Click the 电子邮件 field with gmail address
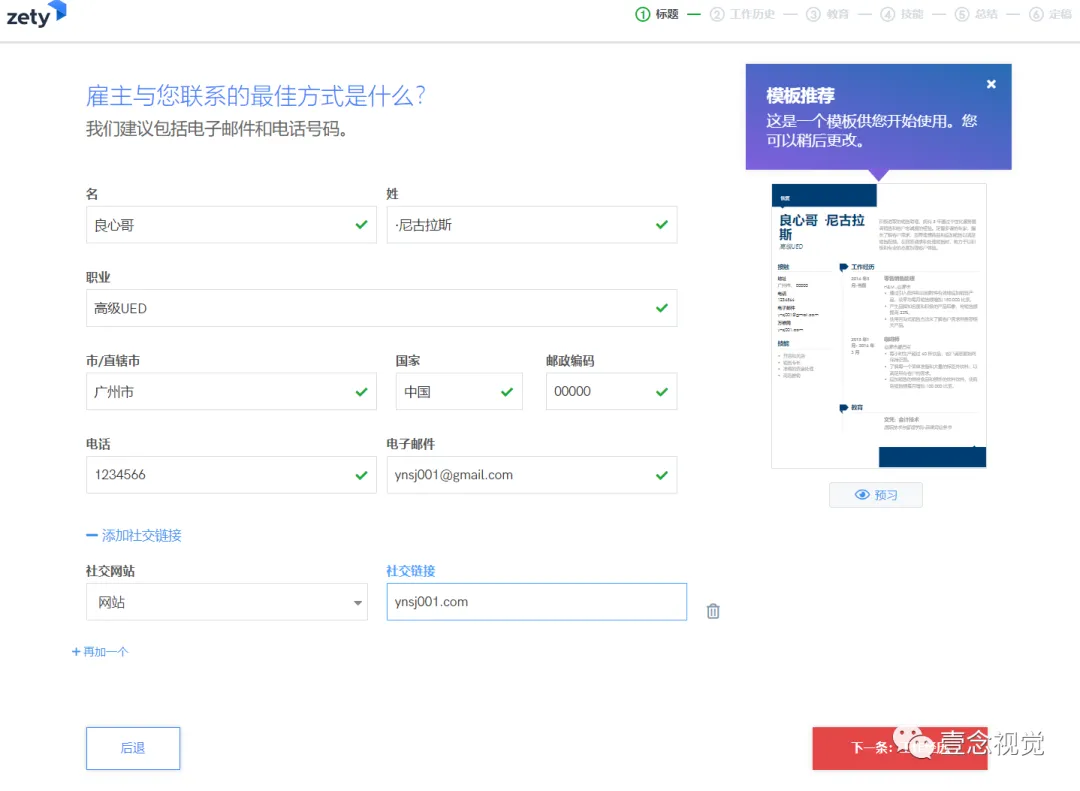The image size is (1080, 791). (532, 475)
